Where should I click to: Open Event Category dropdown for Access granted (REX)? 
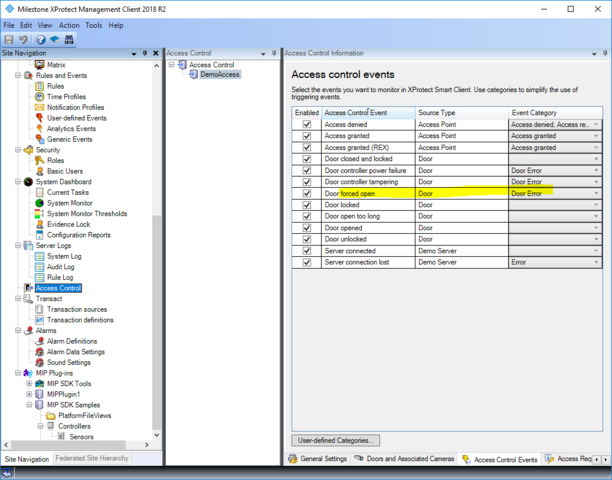pyautogui.click(x=596, y=148)
